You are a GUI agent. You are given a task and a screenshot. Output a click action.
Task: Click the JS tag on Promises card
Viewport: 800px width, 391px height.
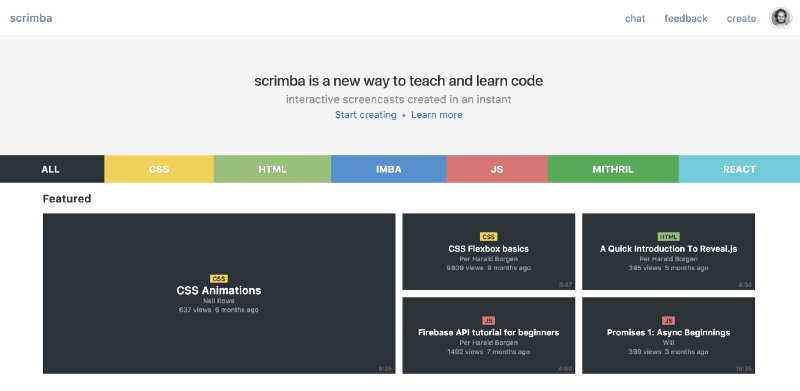pyautogui.click(x=668, y=321)
